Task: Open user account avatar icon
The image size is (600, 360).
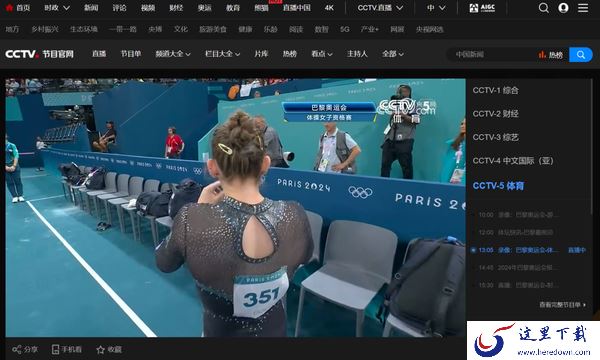Action: click(563, 8)
